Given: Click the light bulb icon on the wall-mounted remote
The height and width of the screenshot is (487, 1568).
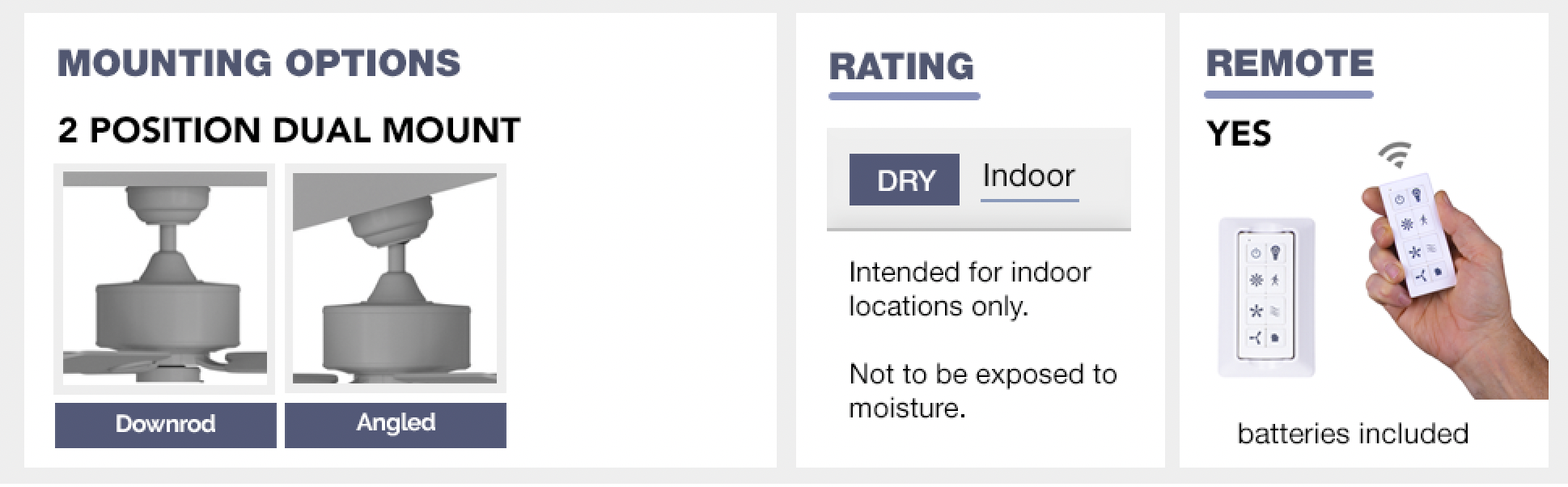Looking at the screenshot, I should coord(1275,252).
